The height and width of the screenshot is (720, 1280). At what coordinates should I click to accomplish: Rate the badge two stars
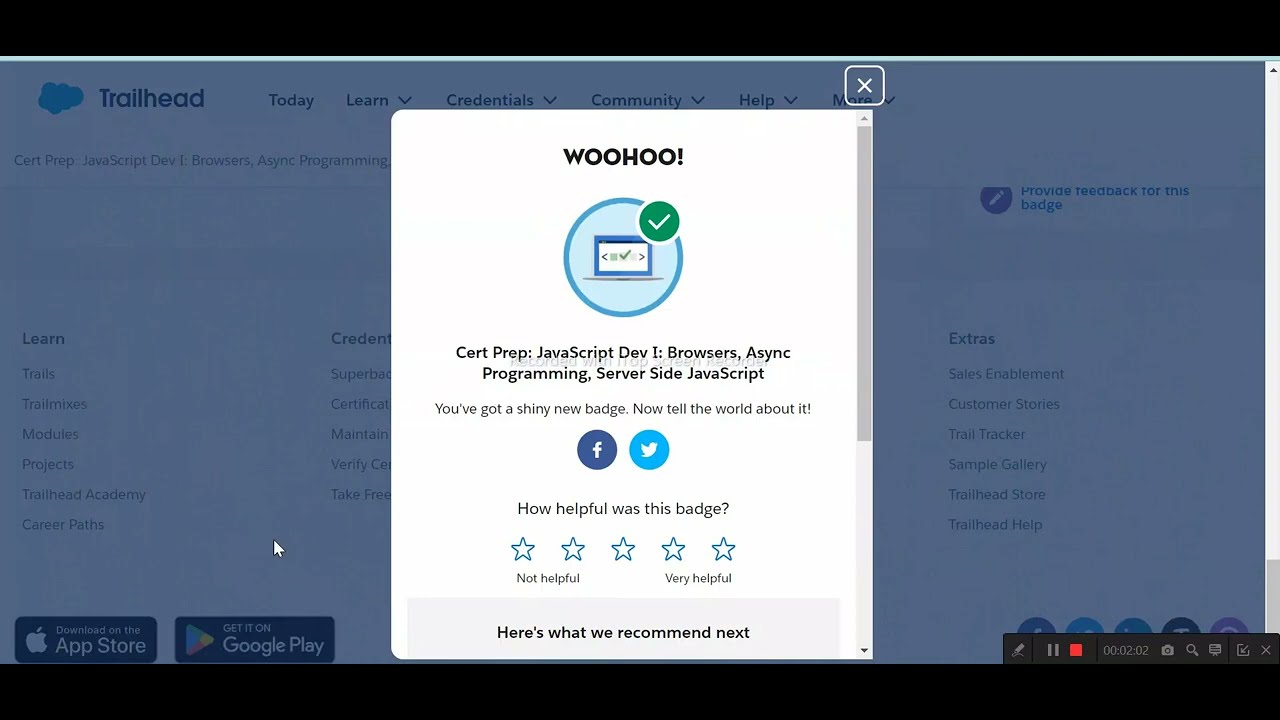(x=573, y=549)
